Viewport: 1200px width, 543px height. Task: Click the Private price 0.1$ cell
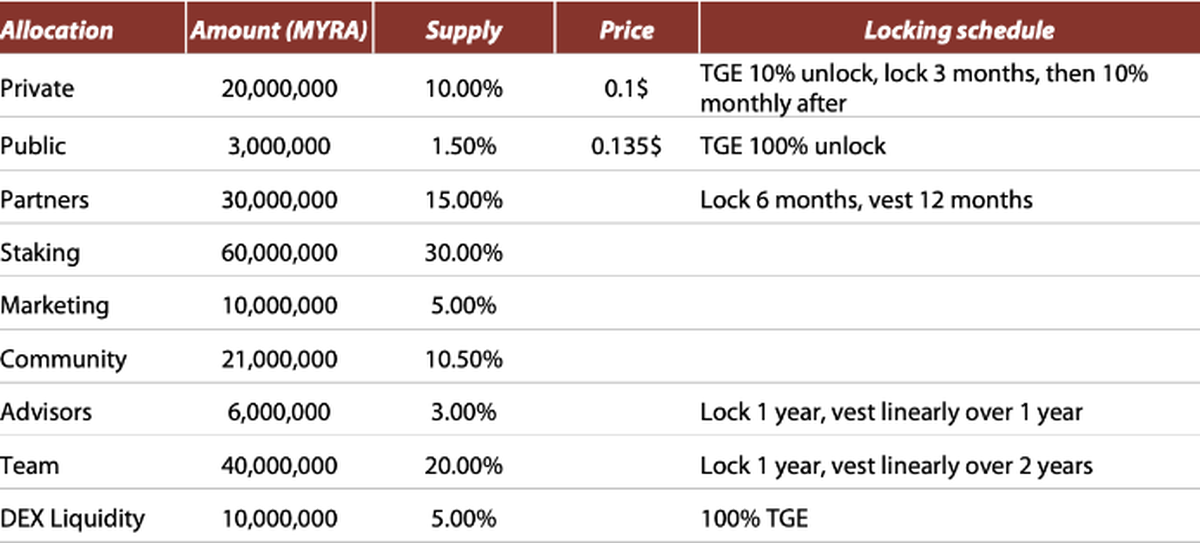tap(625, 88)
